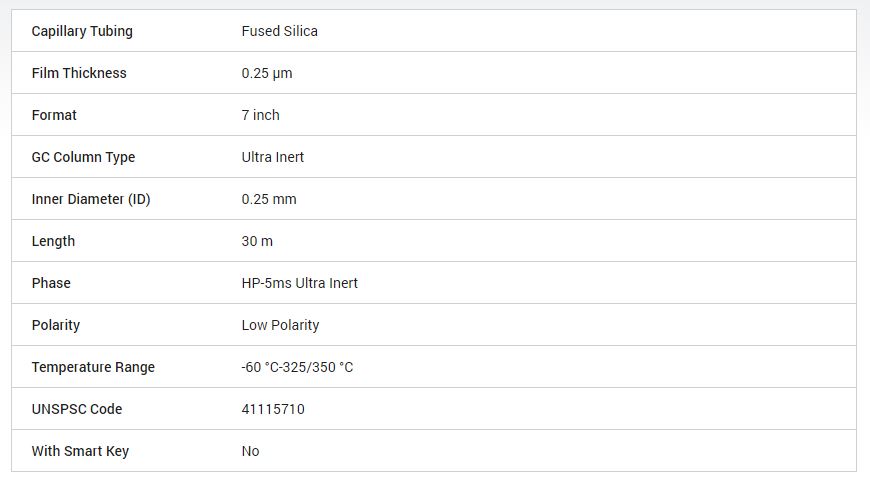Click the Length row label

point(53,241)
